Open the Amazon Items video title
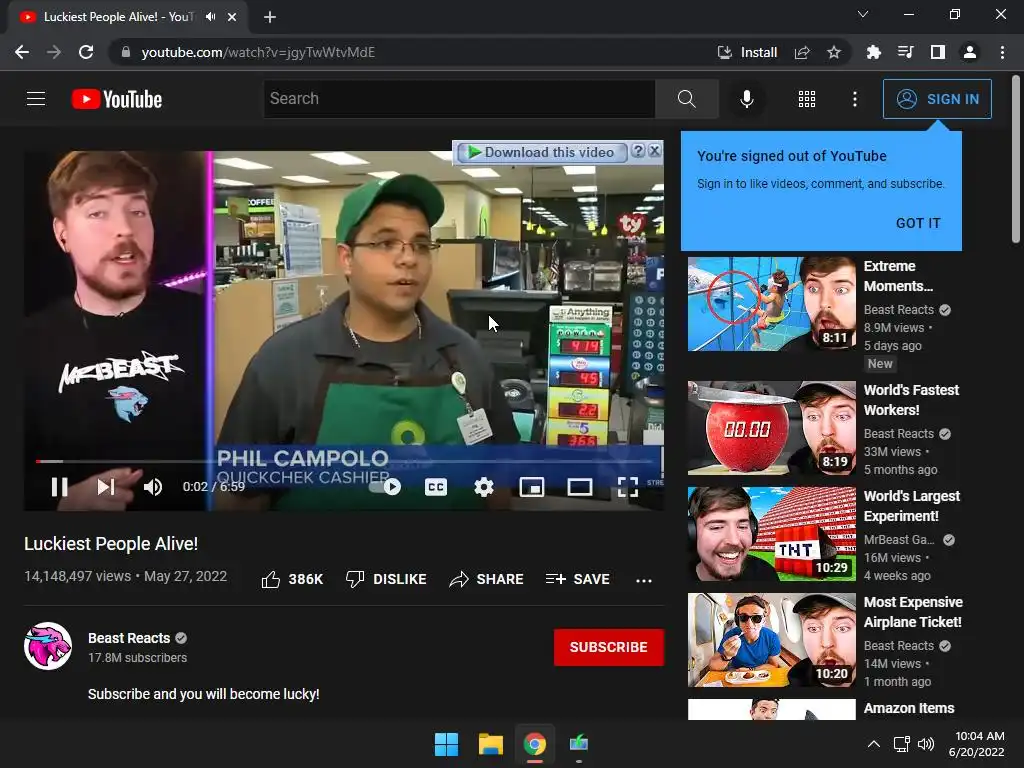The image size is (1024, 768). click(x=909, y=708)
